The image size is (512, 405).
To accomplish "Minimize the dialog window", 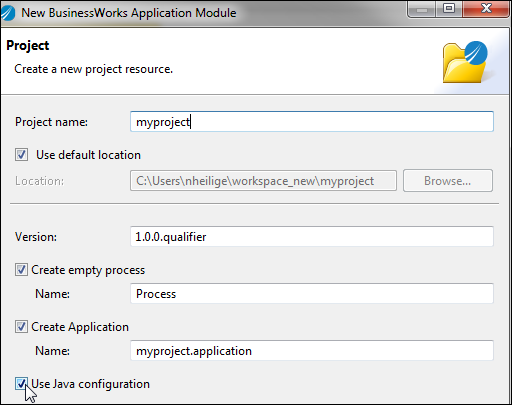I will (422, 8).
